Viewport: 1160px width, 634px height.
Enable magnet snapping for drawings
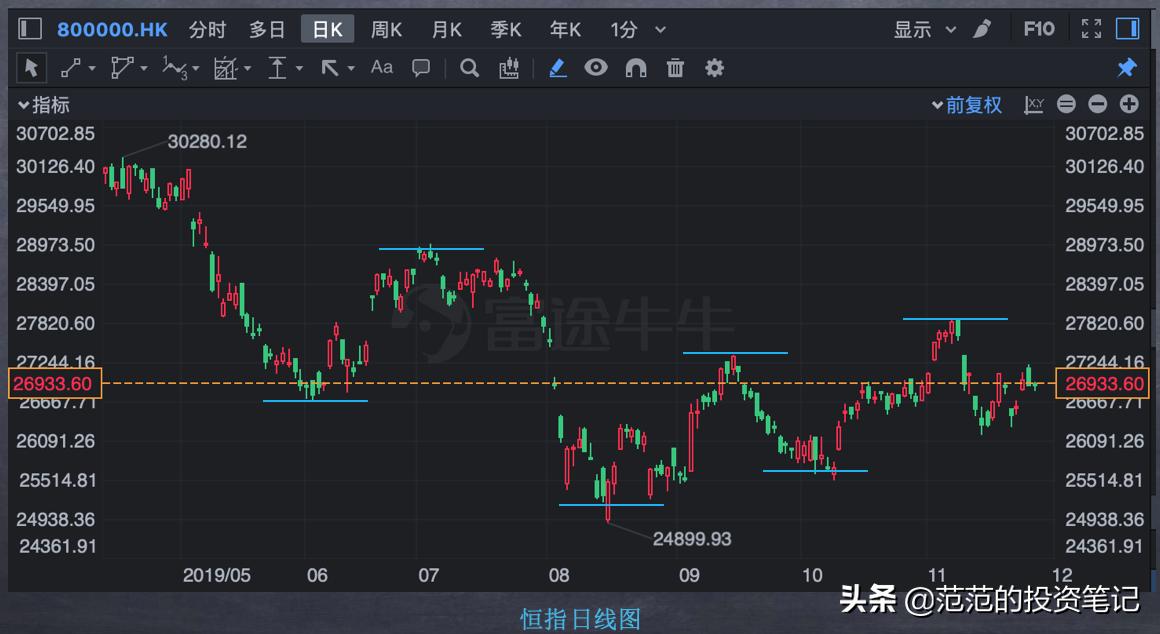click(x=636, y=68)
